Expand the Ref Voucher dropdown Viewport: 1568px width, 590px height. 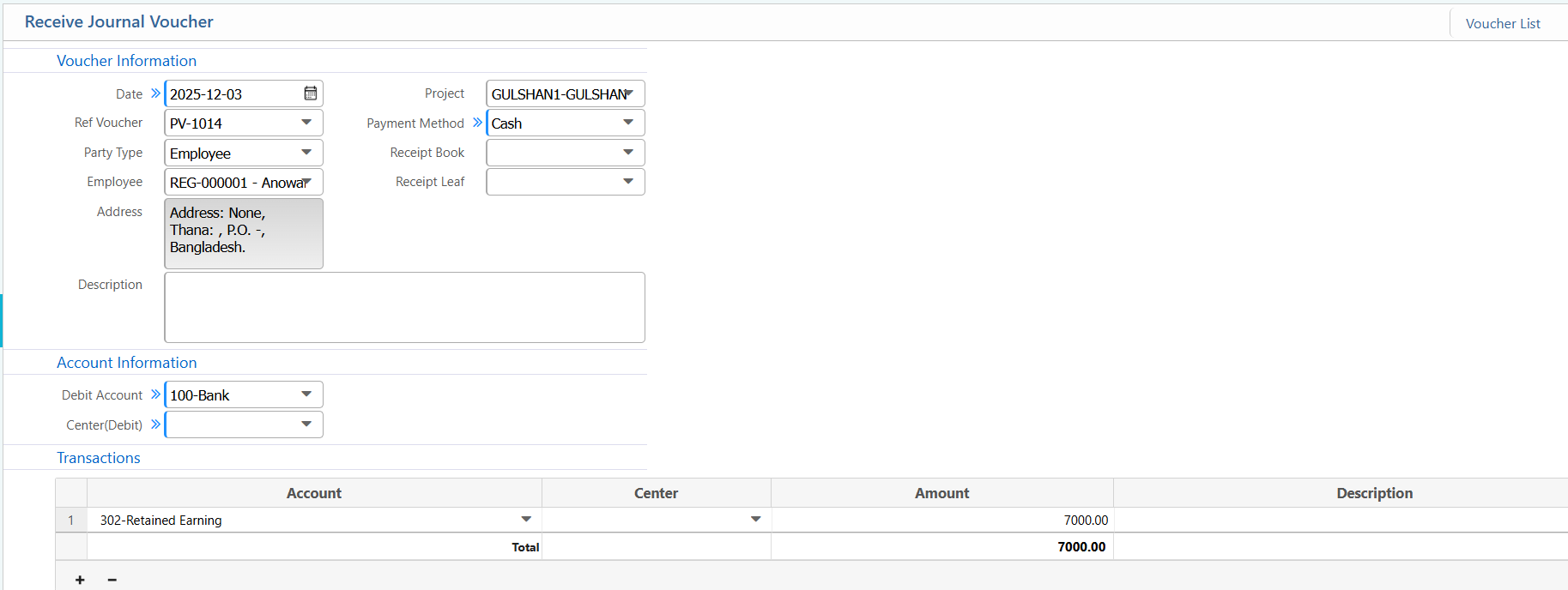click(306, 123)
